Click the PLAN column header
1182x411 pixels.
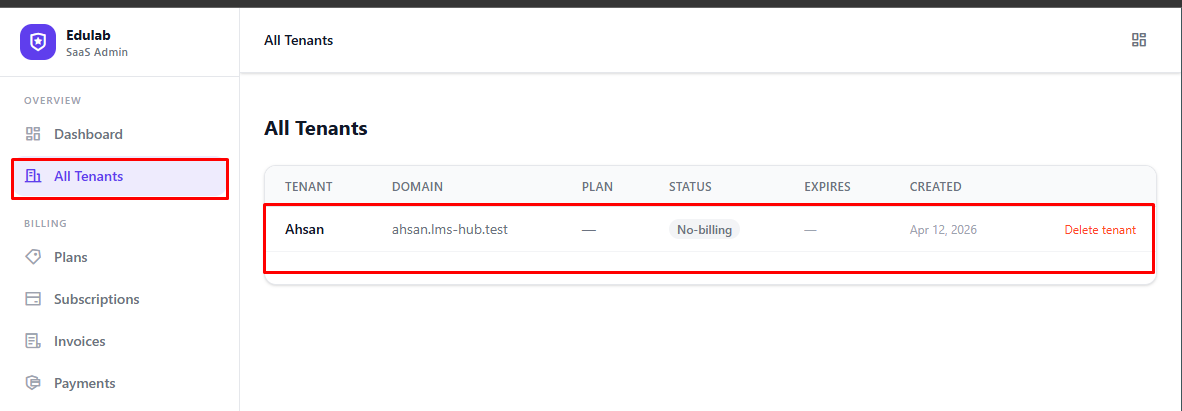pos(597,187)
